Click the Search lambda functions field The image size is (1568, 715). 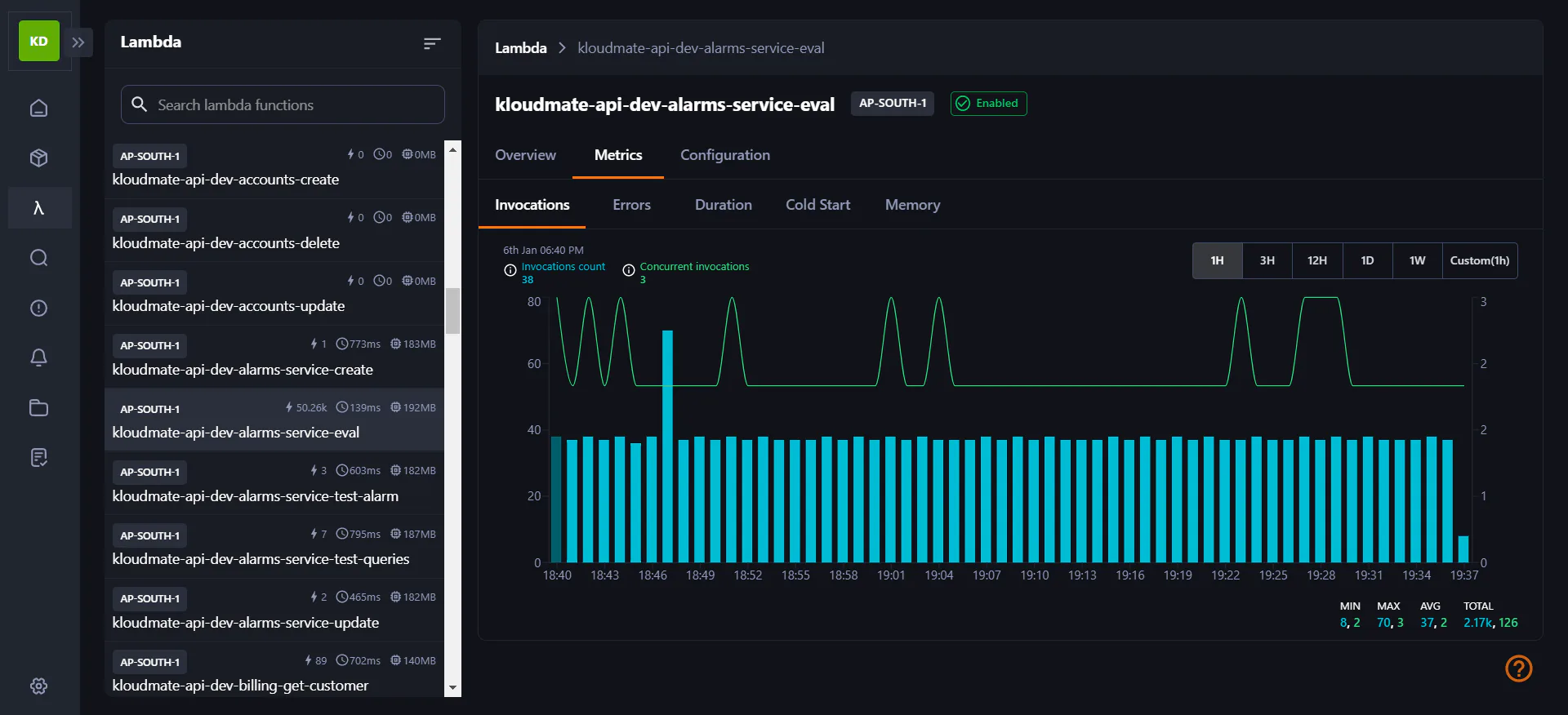(283, 104)
